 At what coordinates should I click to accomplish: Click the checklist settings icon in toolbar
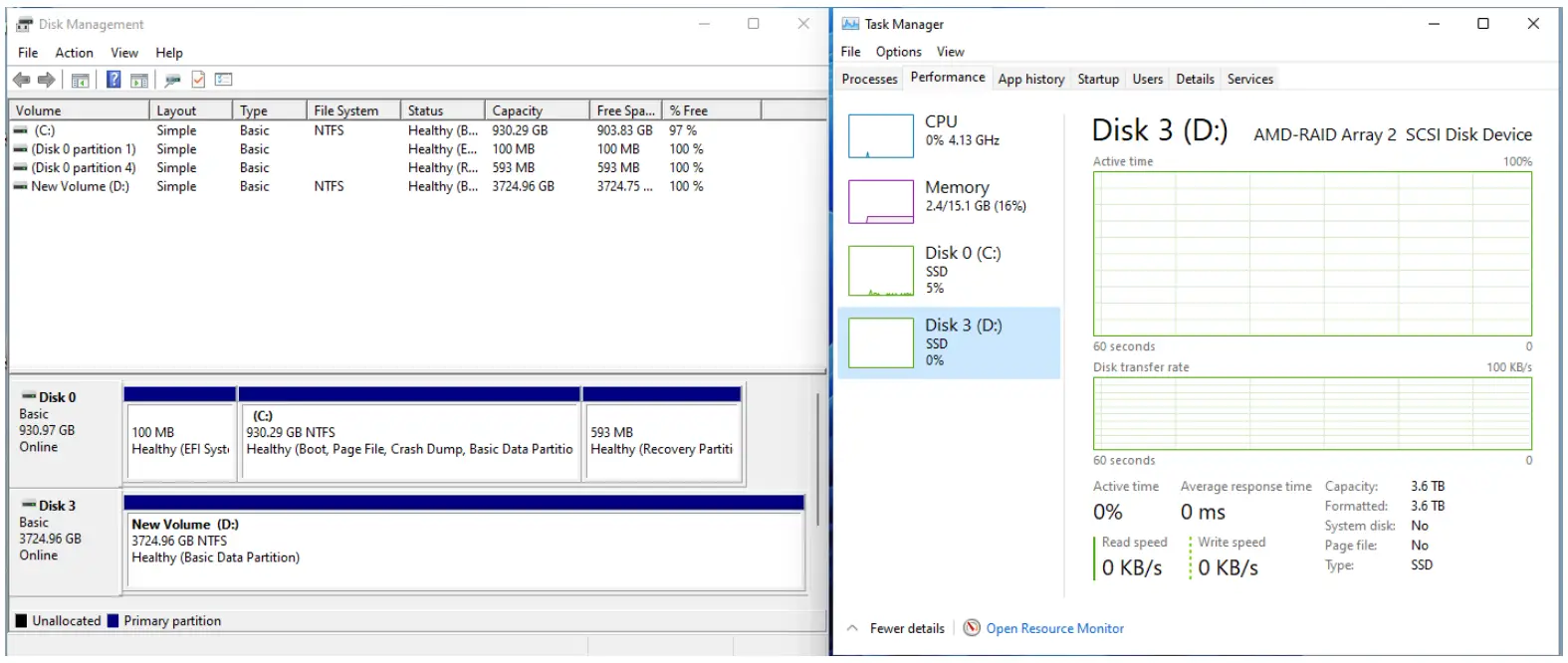coord(224,80)
